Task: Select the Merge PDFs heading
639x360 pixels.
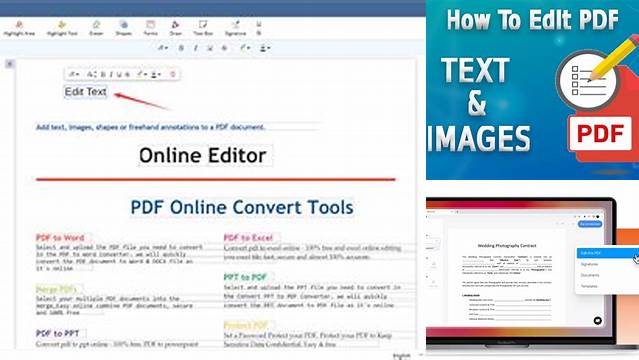Action: 56,289
